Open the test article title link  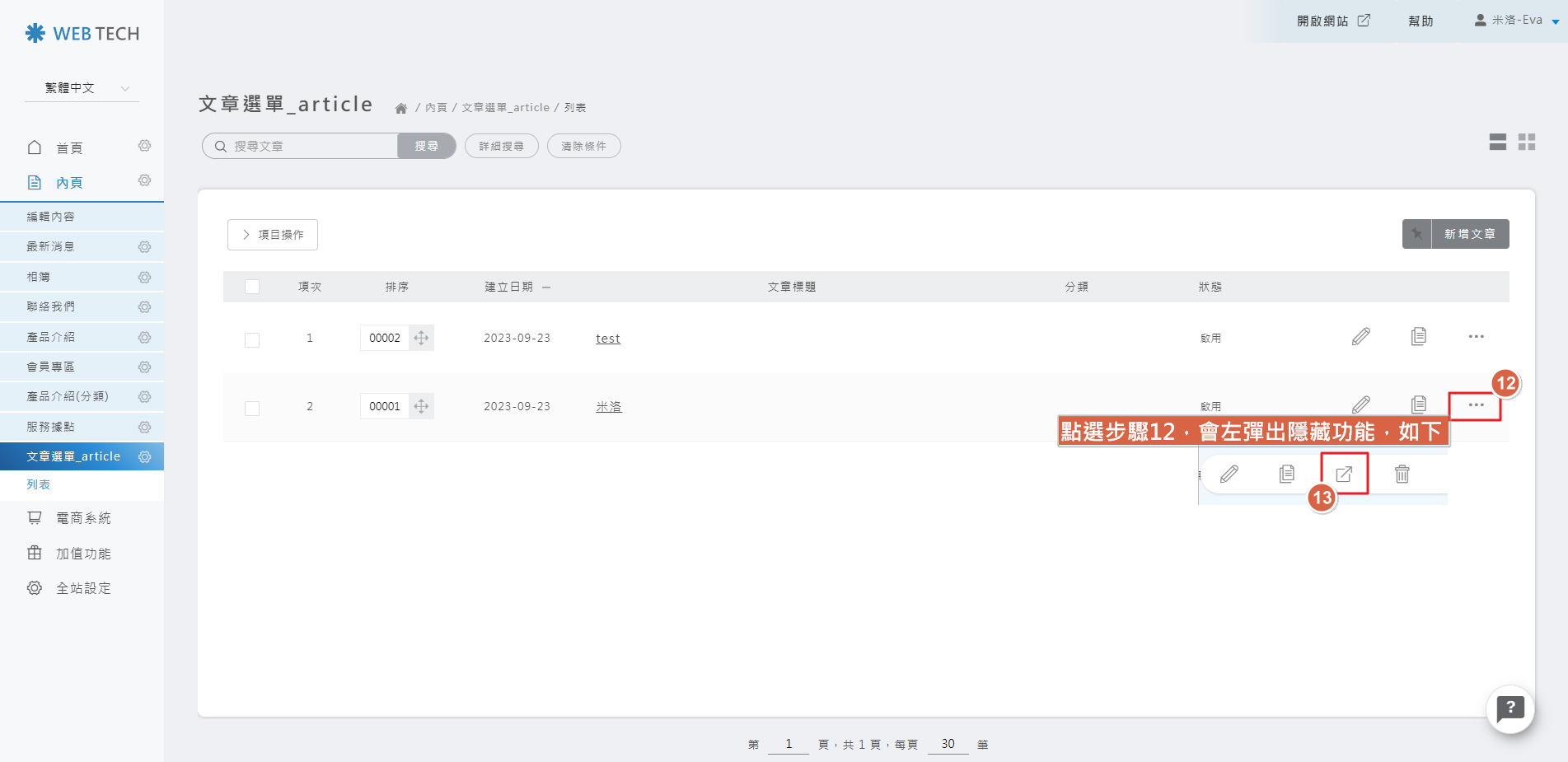click(608, 339)
